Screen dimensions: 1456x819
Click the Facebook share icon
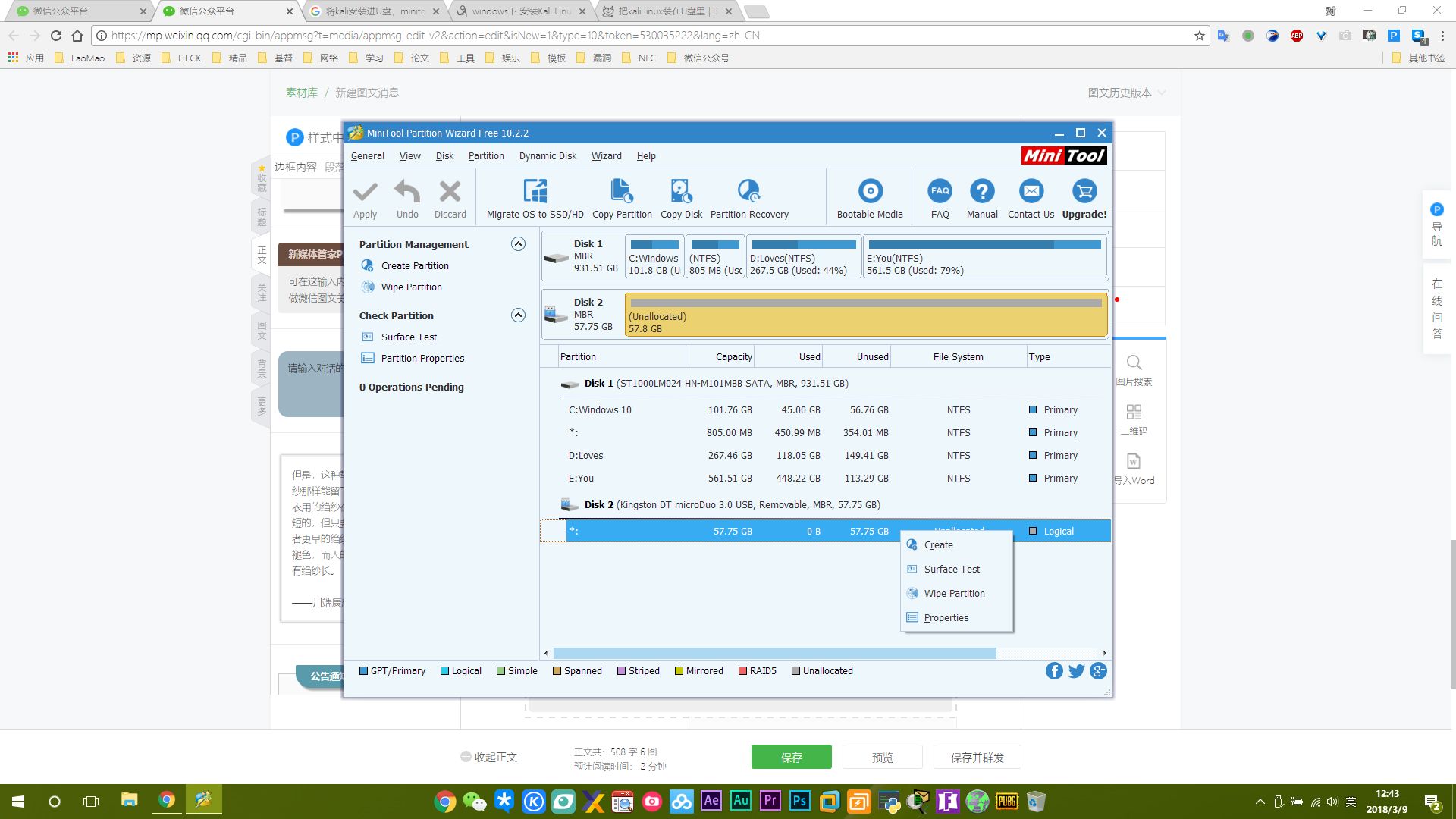(1054, 671)
